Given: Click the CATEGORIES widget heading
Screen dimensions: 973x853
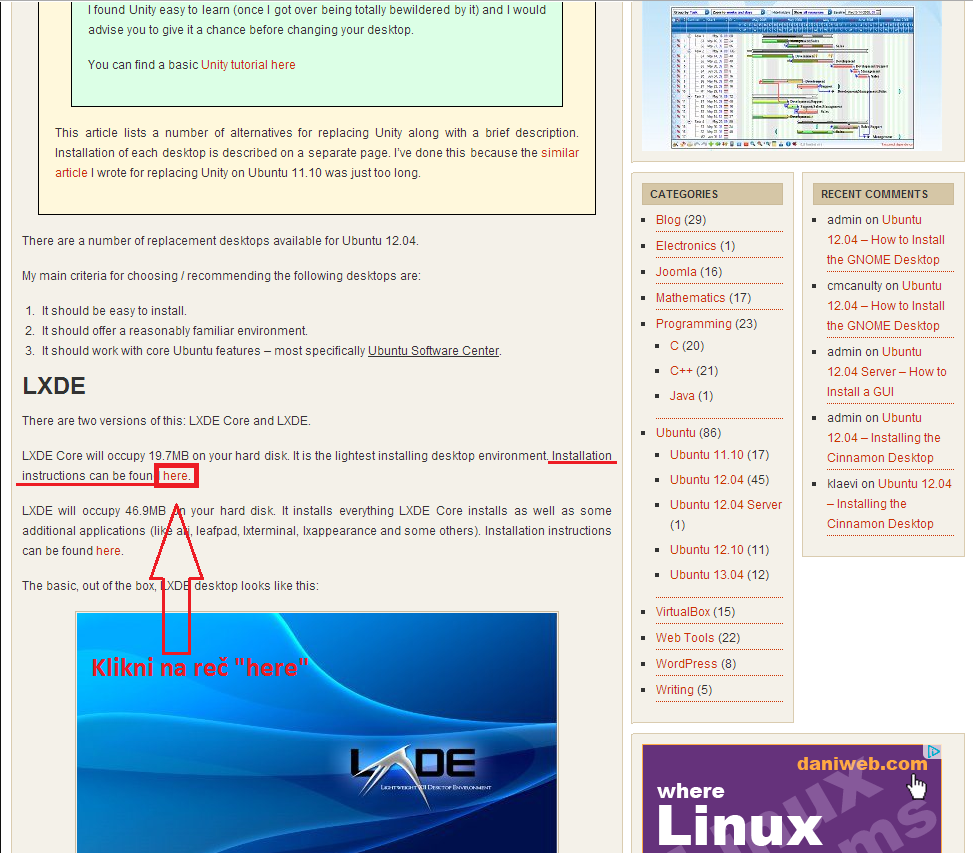Looking at the screenshot, I should coord(712,194).
